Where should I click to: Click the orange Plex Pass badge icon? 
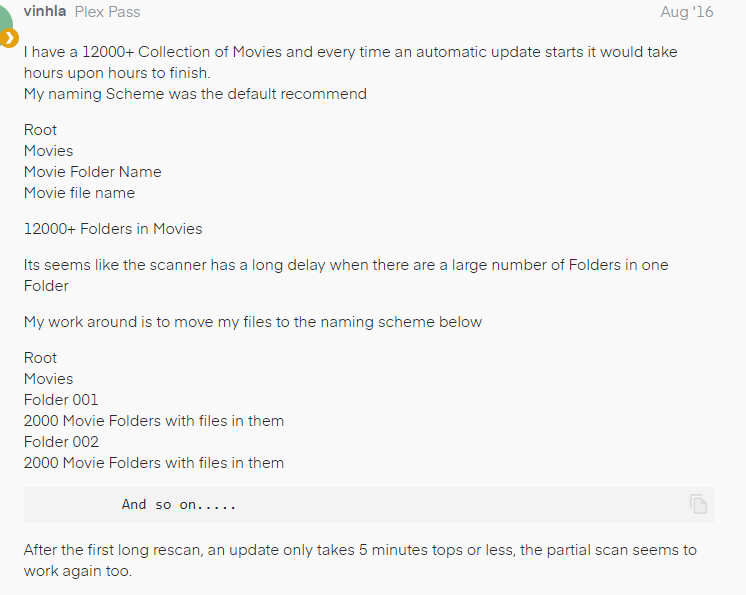(9, 39)
